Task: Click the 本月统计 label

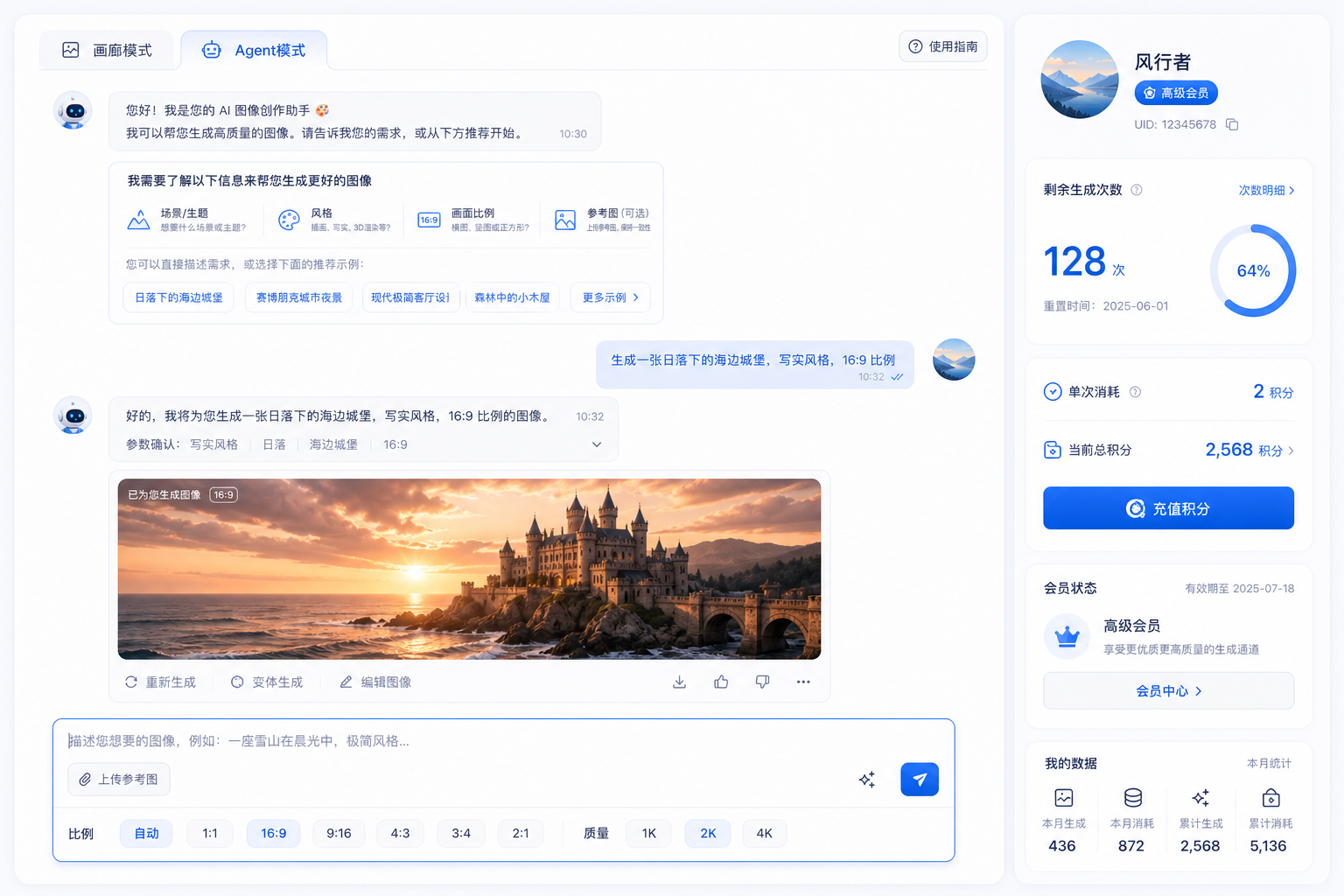Action: [1269, 764]
